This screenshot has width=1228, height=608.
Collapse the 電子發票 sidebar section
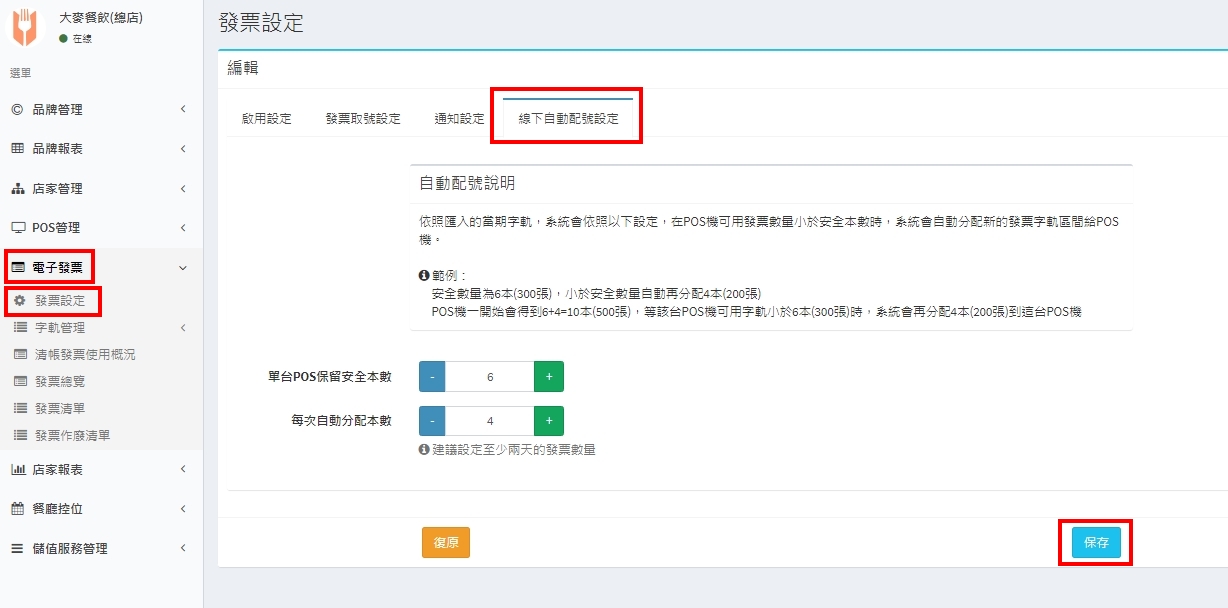pos(182,267)
